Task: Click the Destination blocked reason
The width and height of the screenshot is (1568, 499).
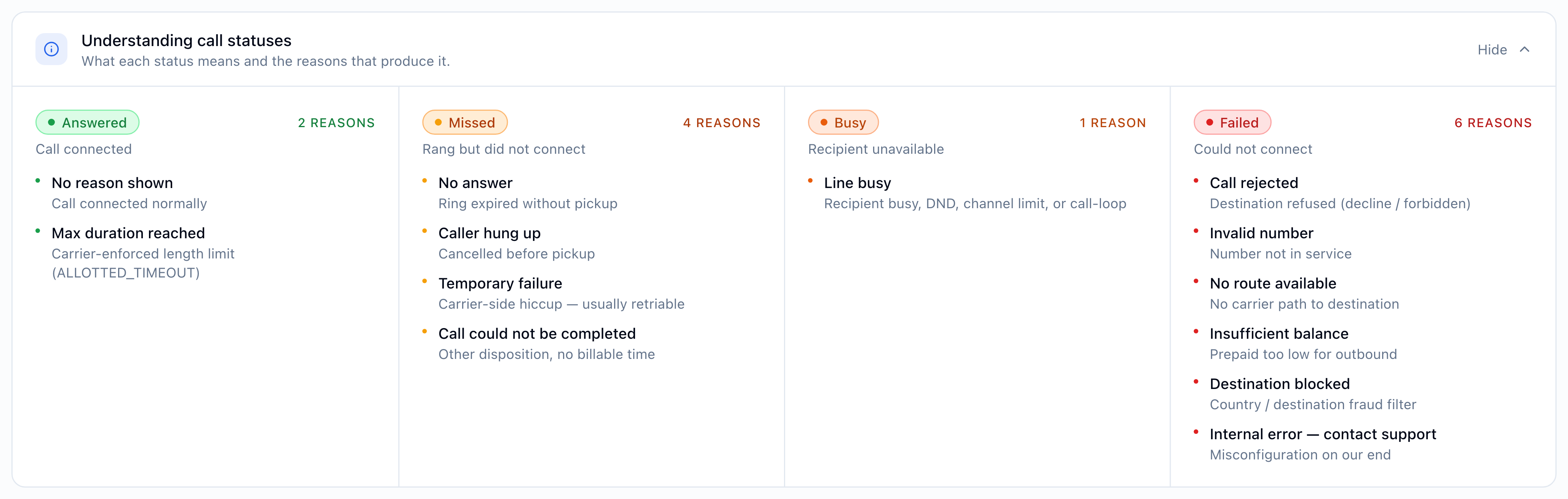Action: click(x=1280, y=384)
